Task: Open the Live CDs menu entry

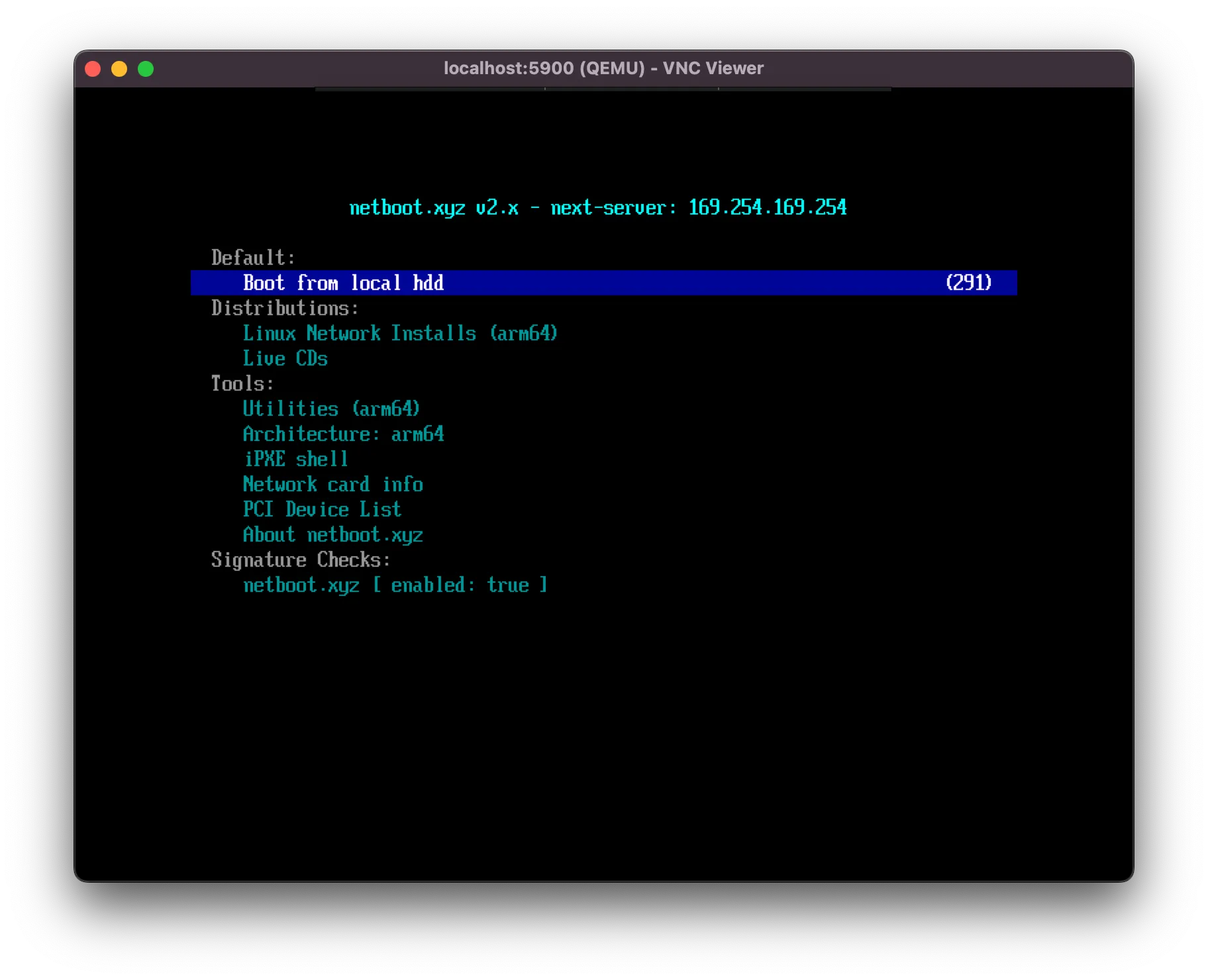Action: coord(285,358)
